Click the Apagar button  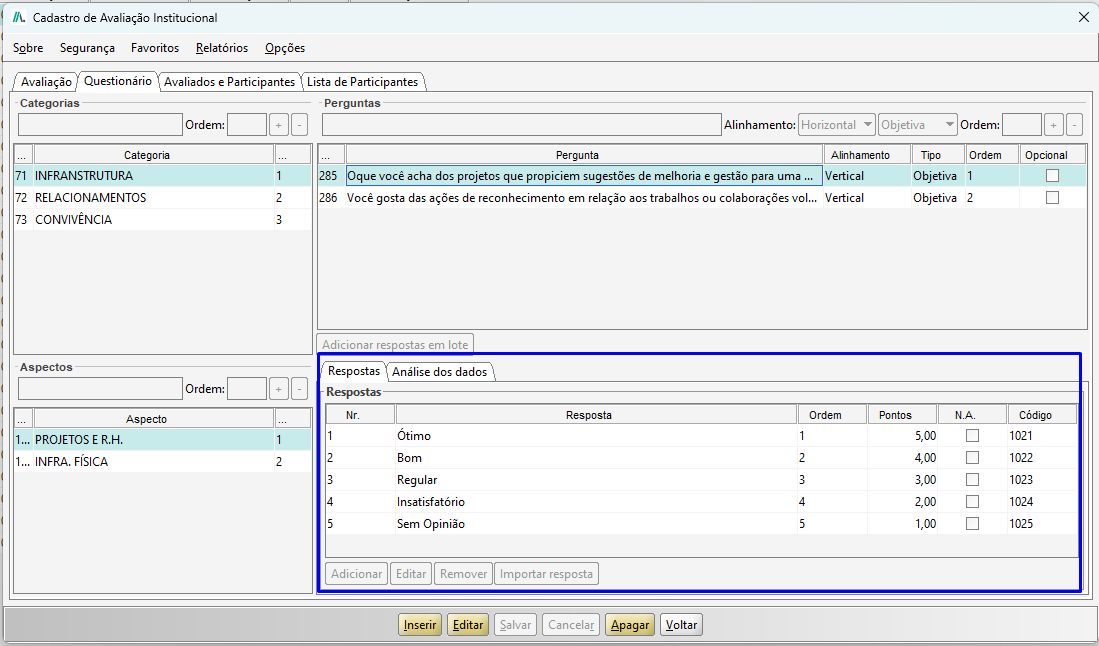pyautogui.click(x=629, y=625)
